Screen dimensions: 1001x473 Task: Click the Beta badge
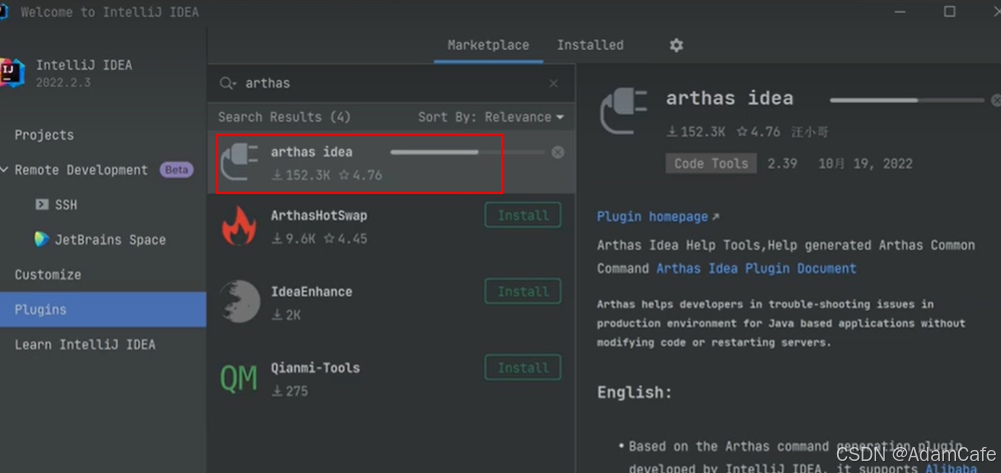coord(177,170)
